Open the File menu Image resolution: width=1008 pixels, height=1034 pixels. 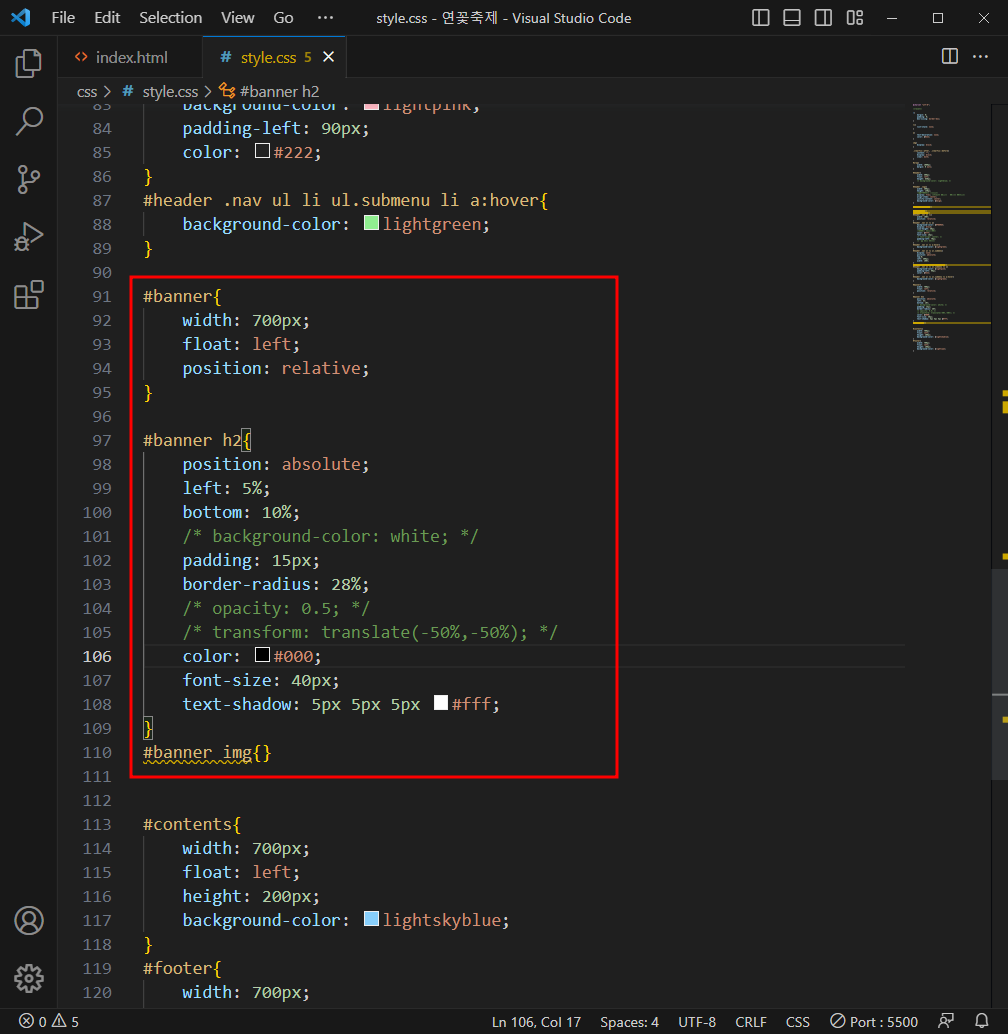click(x=63, y=18)
